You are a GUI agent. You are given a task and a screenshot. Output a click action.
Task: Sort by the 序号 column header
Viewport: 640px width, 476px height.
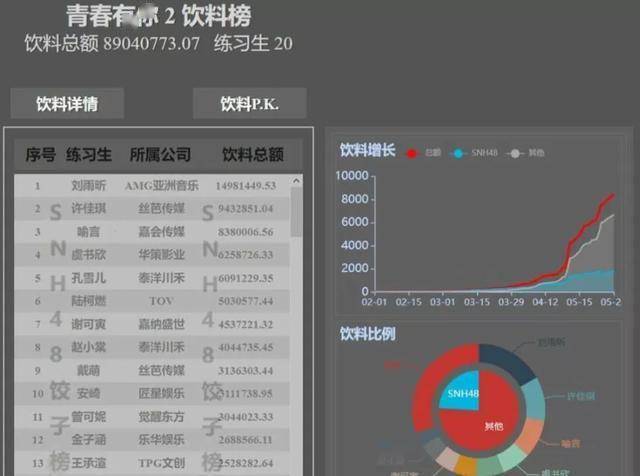point(40,155)
